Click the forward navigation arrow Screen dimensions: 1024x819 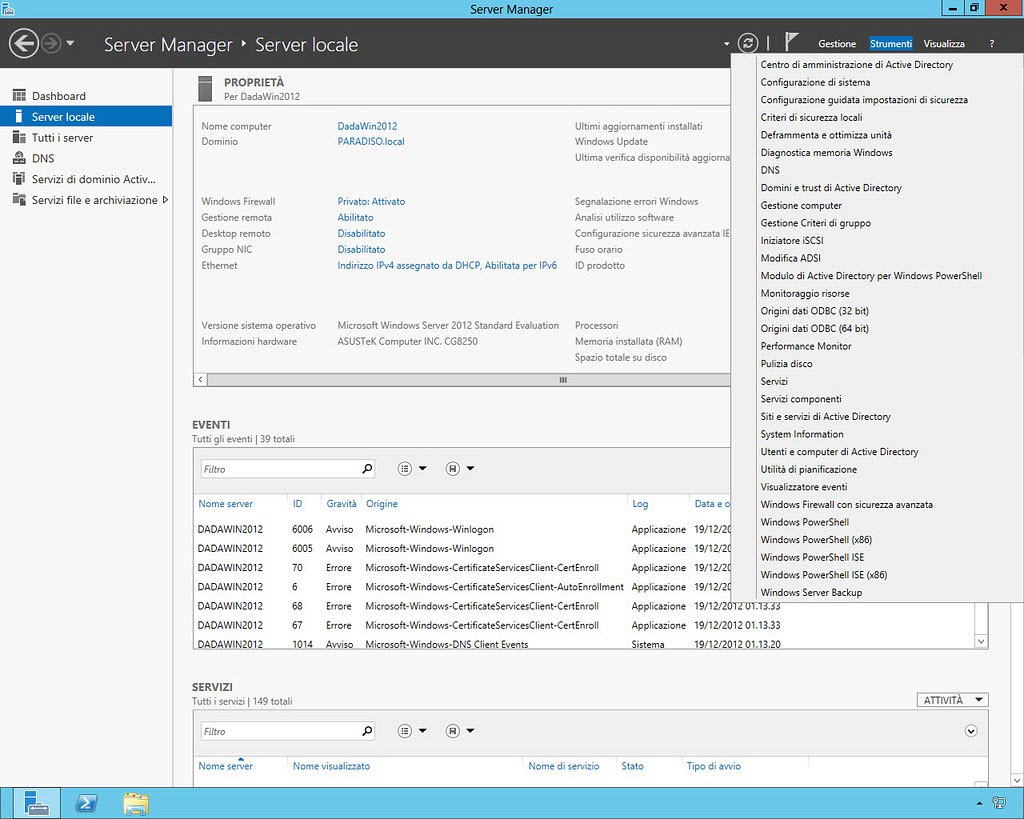pos(51,44)
